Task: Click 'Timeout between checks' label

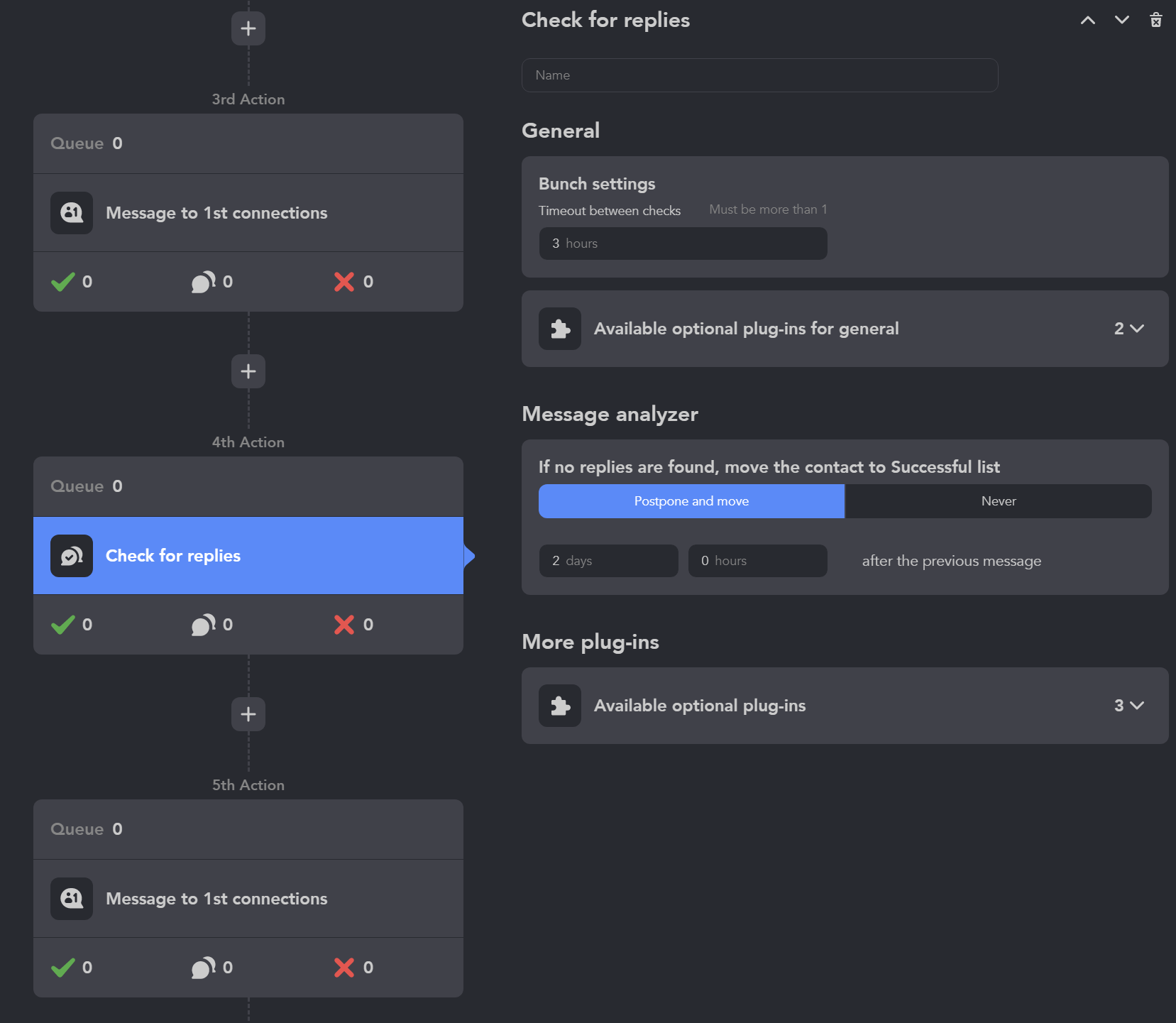Action: coord(610,211)
